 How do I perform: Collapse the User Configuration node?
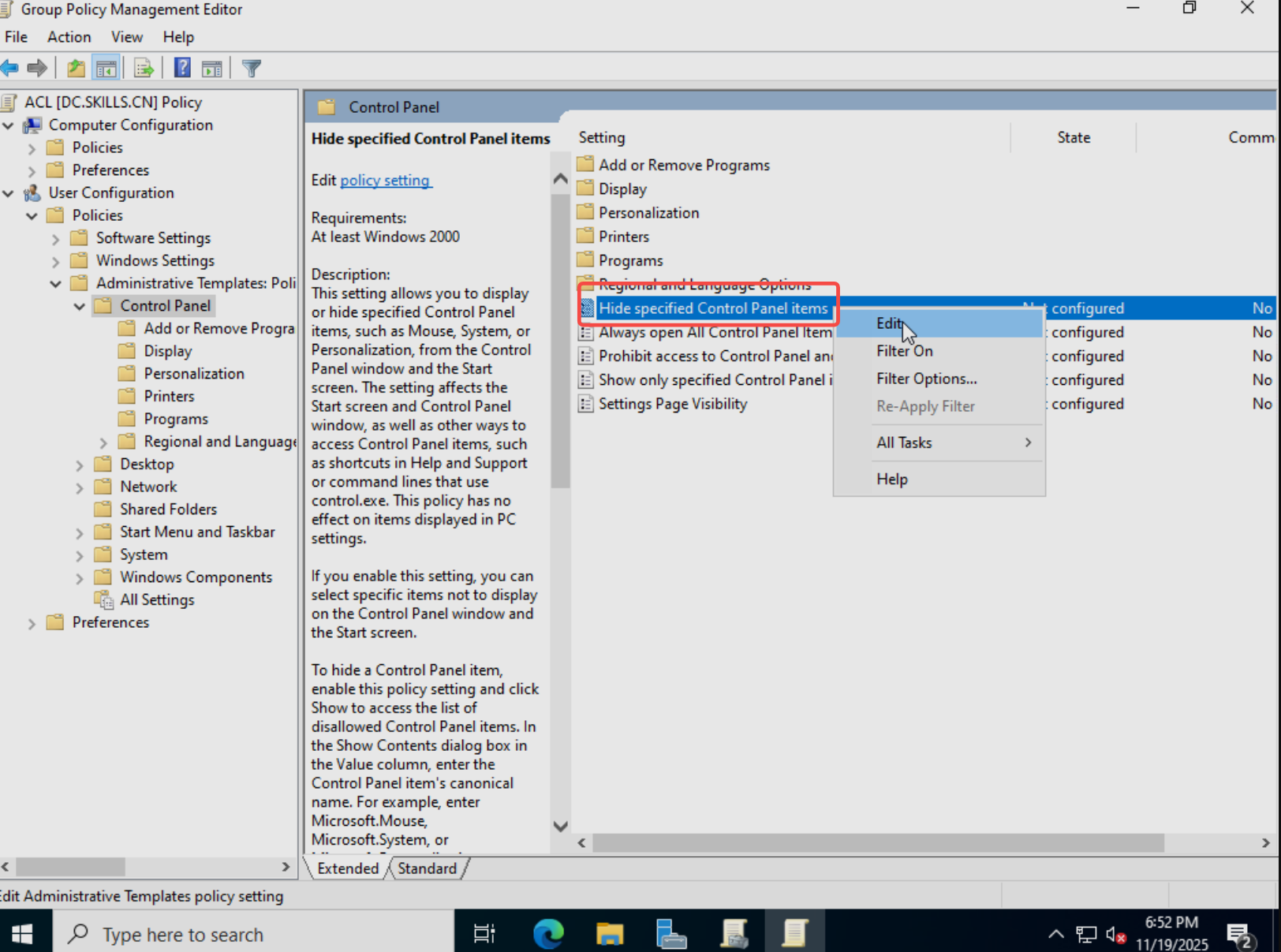point(9,193)
